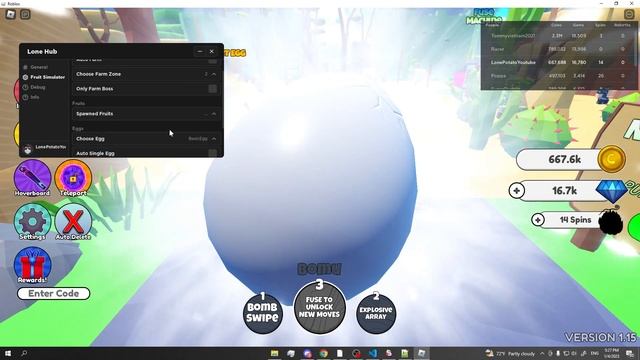640x360 pixels.
Task: Open the Roblox chat icon
Action: 25,14
